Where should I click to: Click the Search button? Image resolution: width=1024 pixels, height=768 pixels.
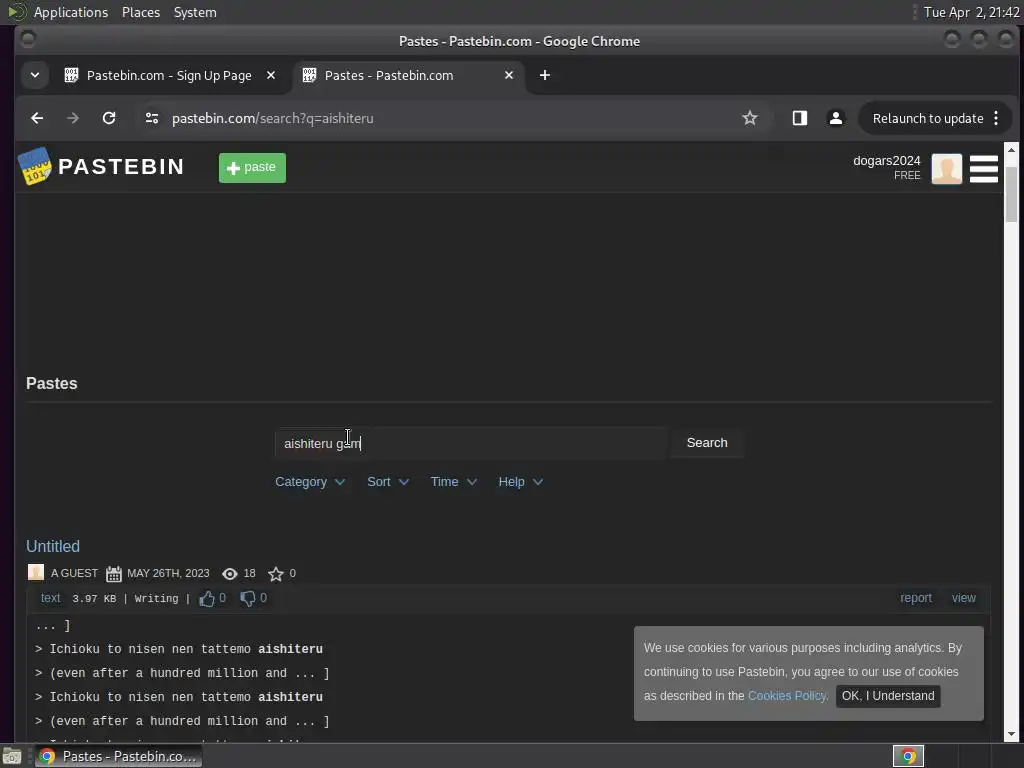coord(707,443)
